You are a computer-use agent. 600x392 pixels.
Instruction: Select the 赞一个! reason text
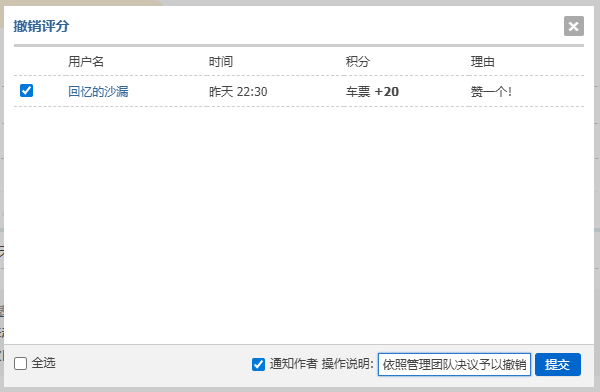(491, 92)
